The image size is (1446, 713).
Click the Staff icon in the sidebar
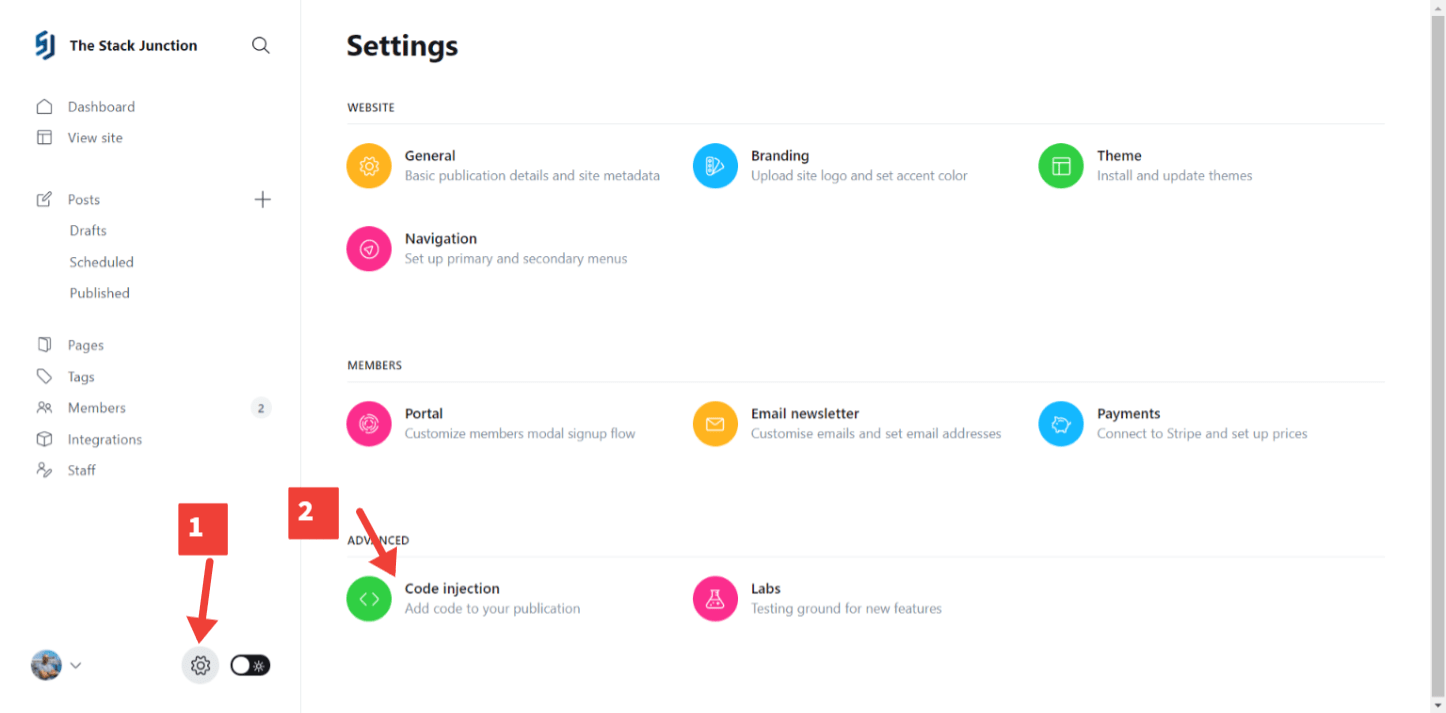pos(44,469)
